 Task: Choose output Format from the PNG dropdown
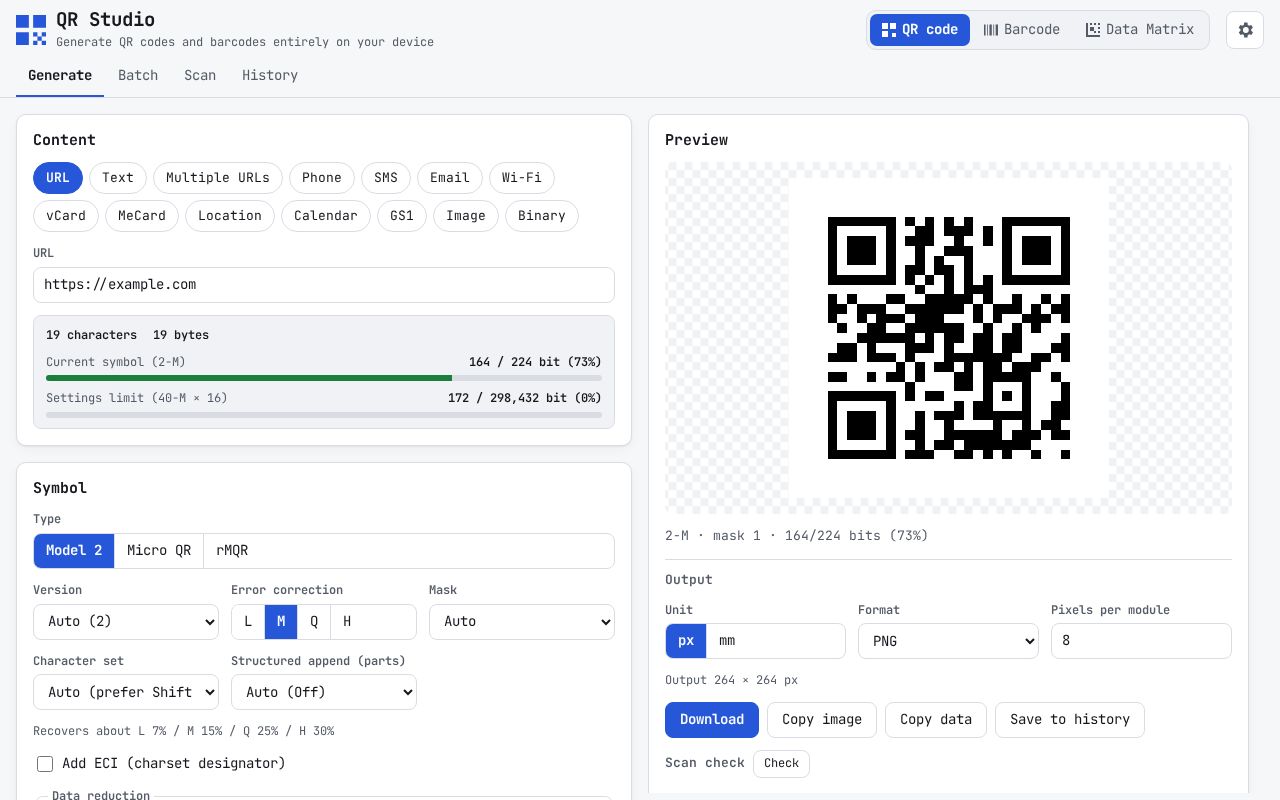click(x=948, y=641)
